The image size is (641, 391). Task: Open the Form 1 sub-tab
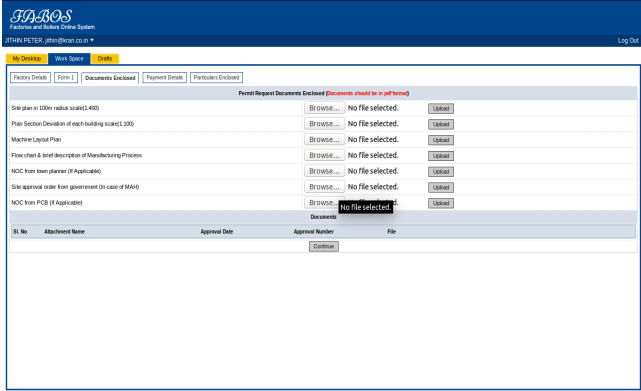pyautogui.click(x=66, y=77)
